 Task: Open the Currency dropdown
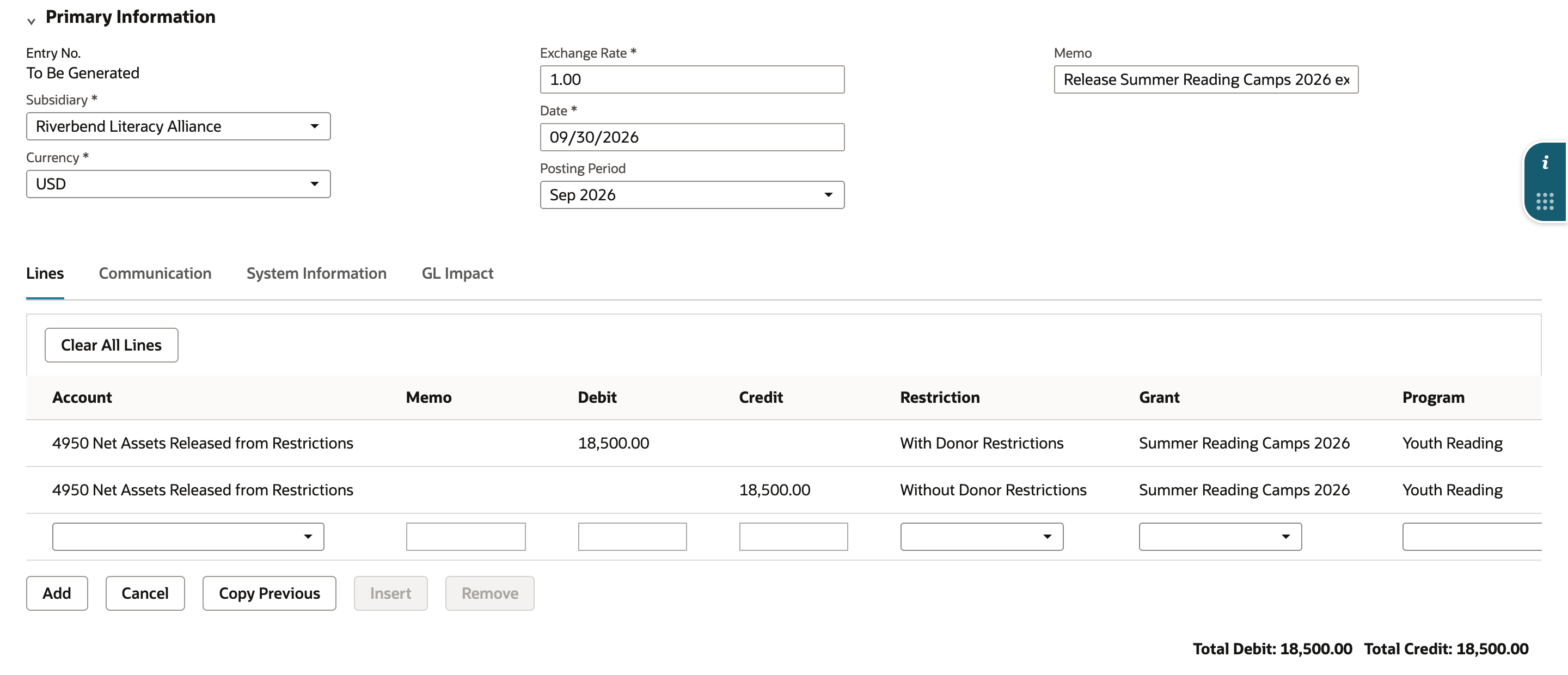click(x=179, y=184)
